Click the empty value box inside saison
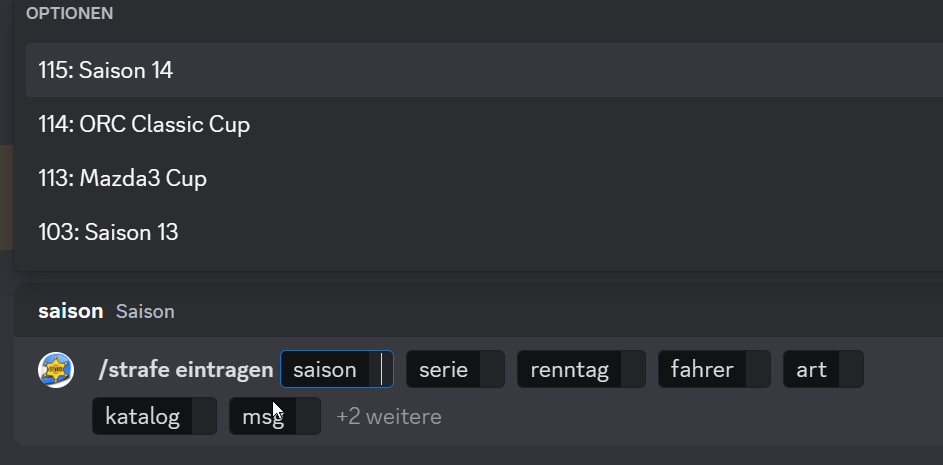Viewport: 943px width, 465px height. (380, 370)
